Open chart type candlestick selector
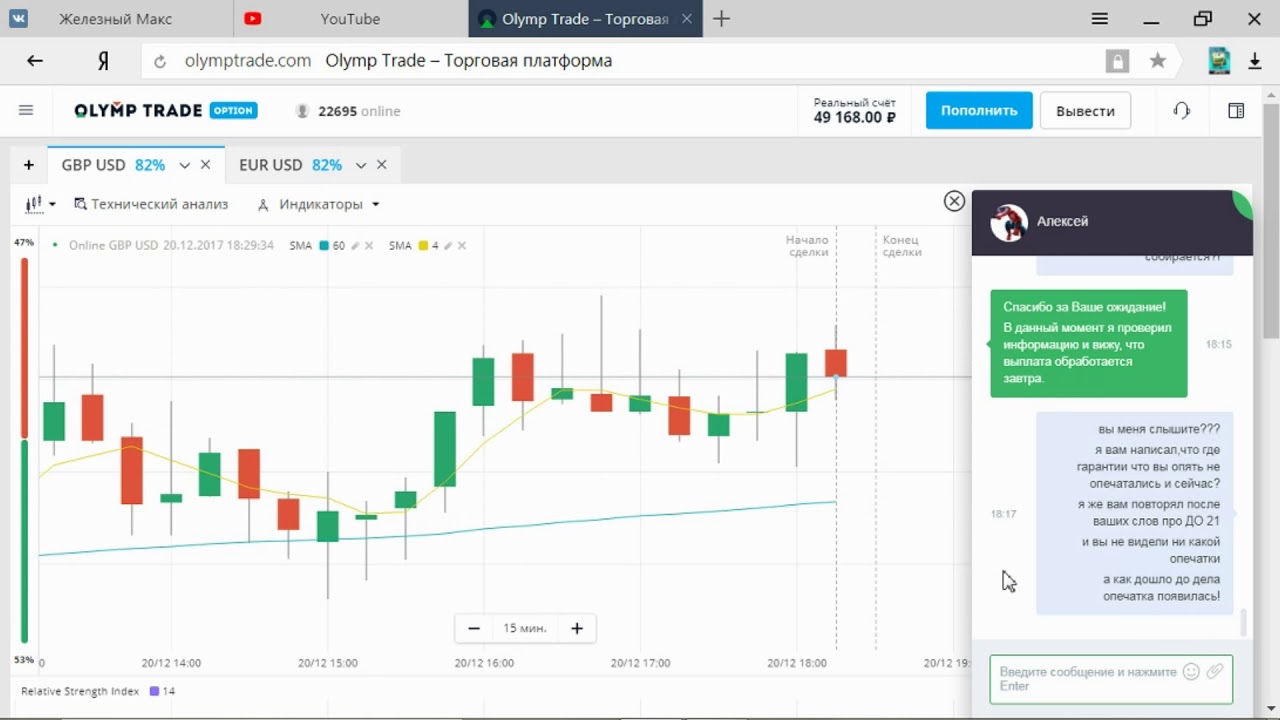 click(x=40, y=204)
